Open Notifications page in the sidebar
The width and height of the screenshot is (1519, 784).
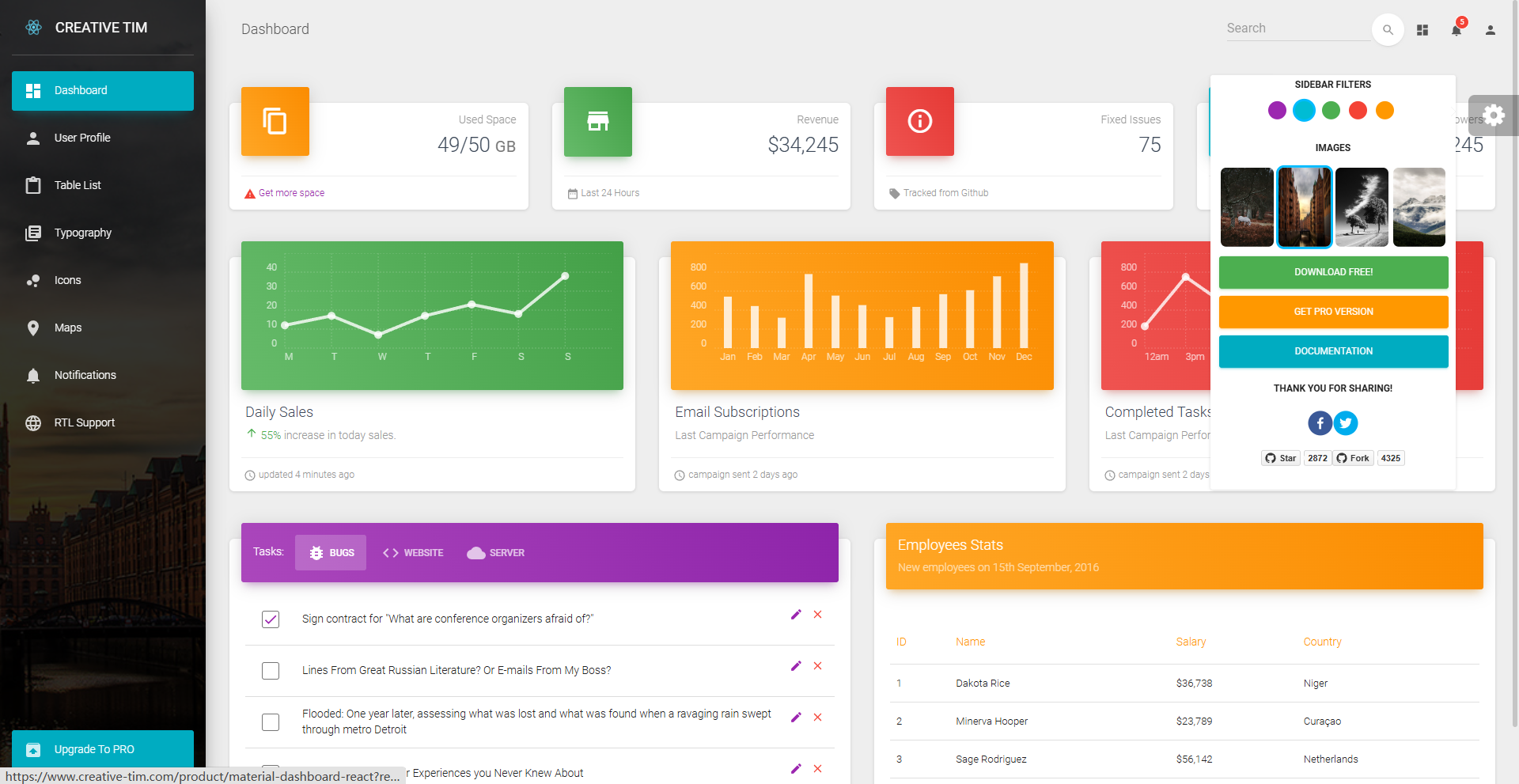click(x=103, y=376)
